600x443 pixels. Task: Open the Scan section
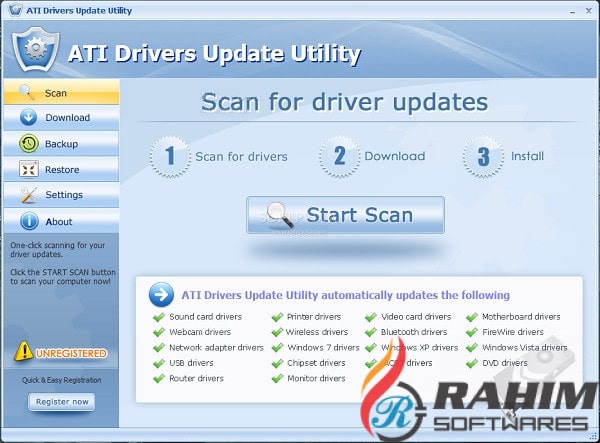pyautogui.click(x=61, y=92)
